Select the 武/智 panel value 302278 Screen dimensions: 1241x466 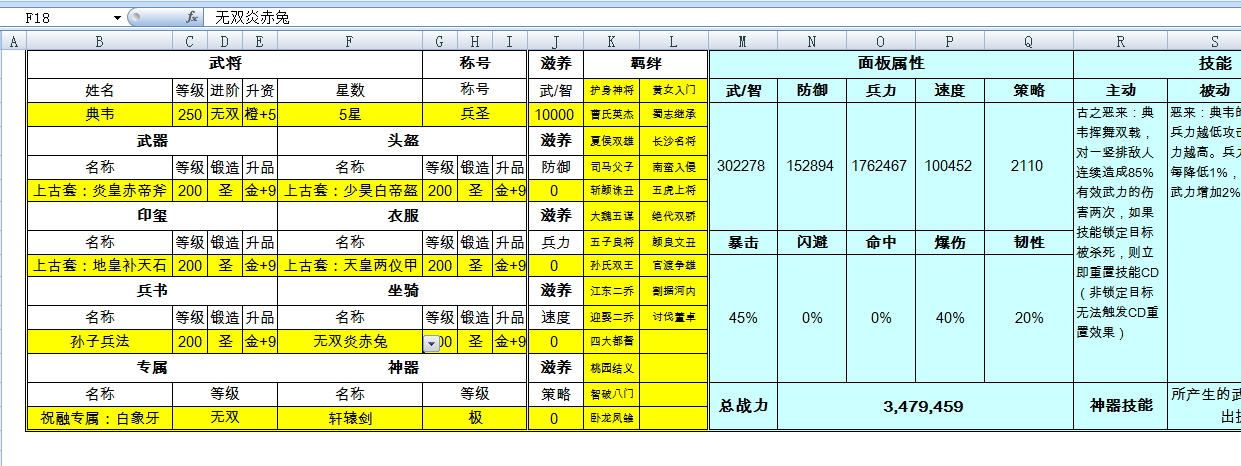click(x=743, y=166)
